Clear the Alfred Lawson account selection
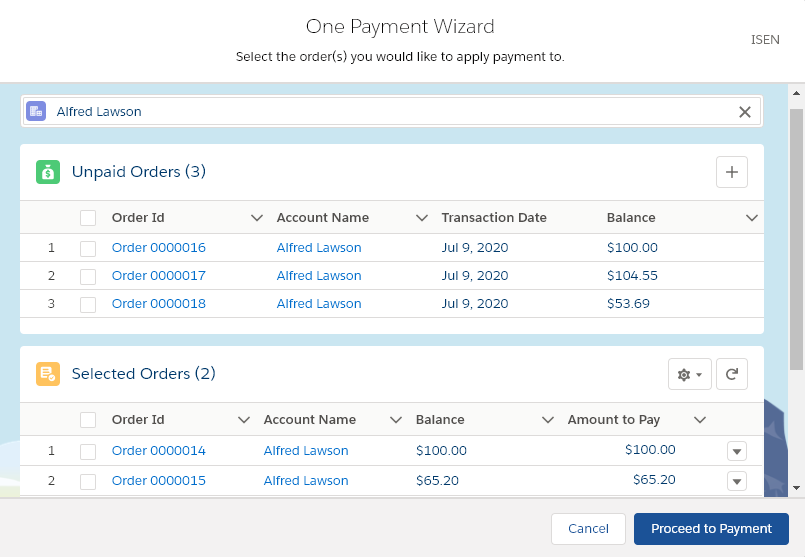805x557 pixels. (x=744, y=112)
